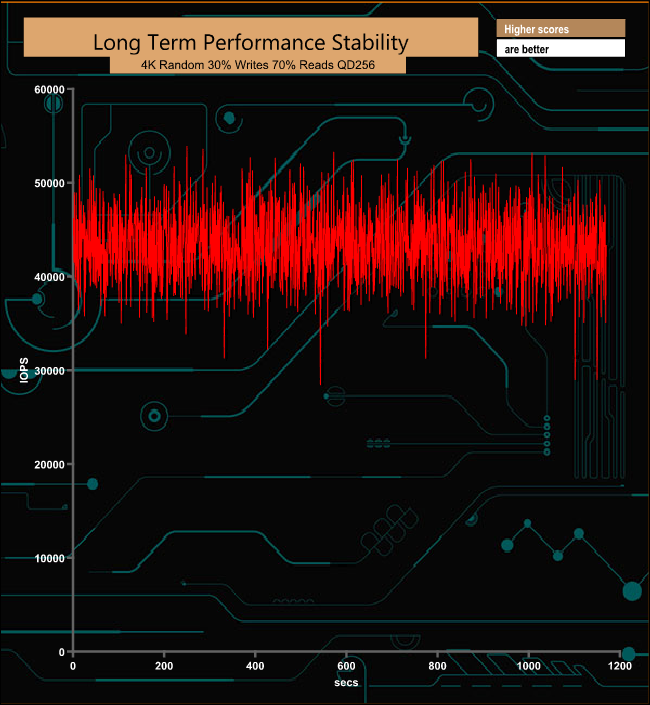Click the 20000 y-axis label
Screen dimensions: 650x705
coord(49,465)
